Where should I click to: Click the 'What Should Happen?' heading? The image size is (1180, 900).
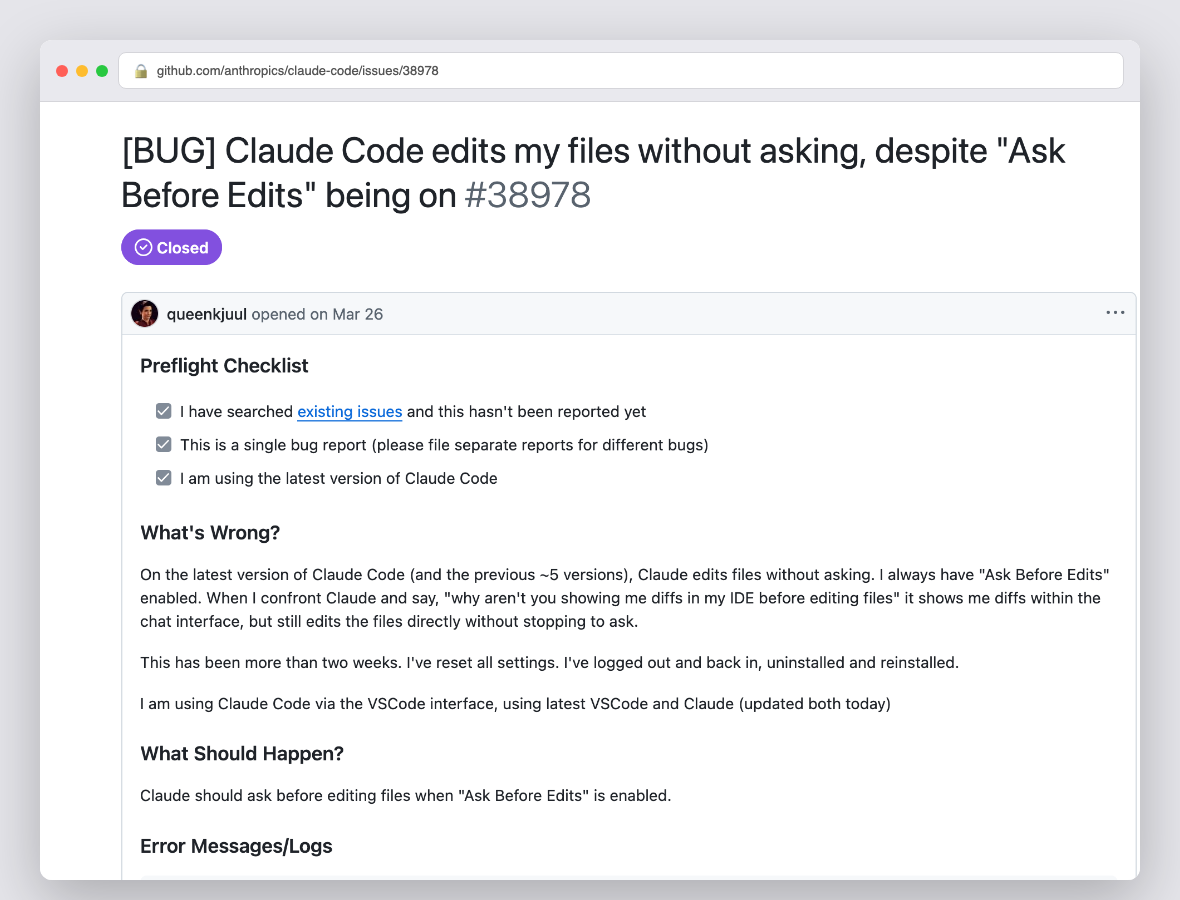tap(242, 754)
